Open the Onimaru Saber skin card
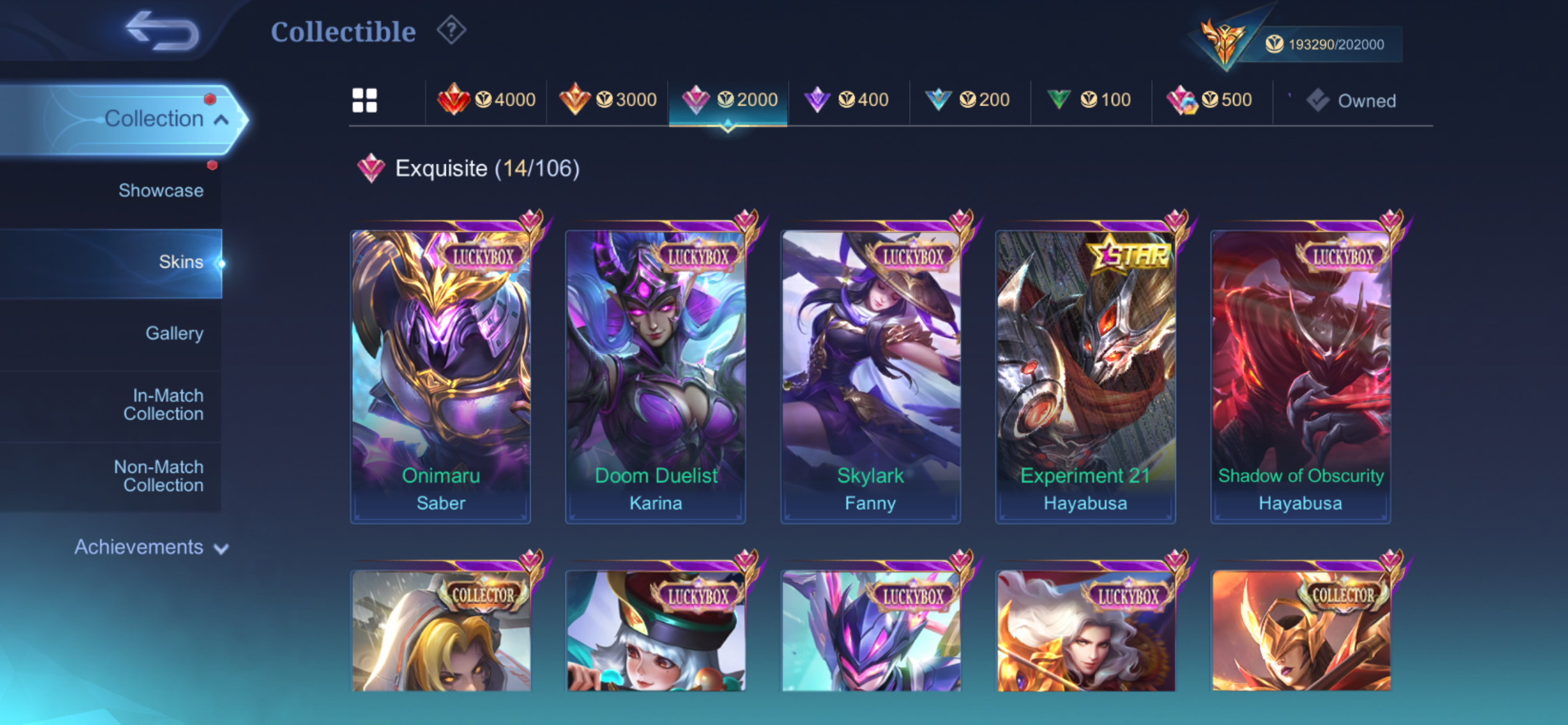Screen dimensions: 1568x725 tap(441, 376)
